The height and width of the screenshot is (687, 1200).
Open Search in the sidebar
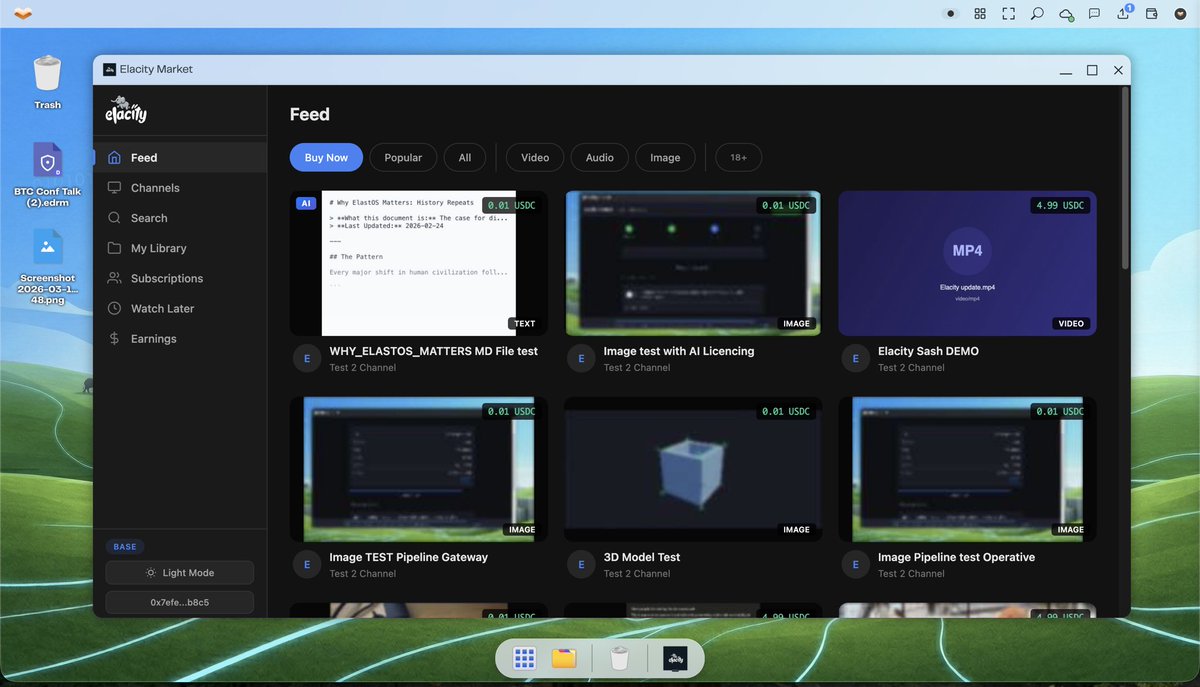[x=181, y=218]
